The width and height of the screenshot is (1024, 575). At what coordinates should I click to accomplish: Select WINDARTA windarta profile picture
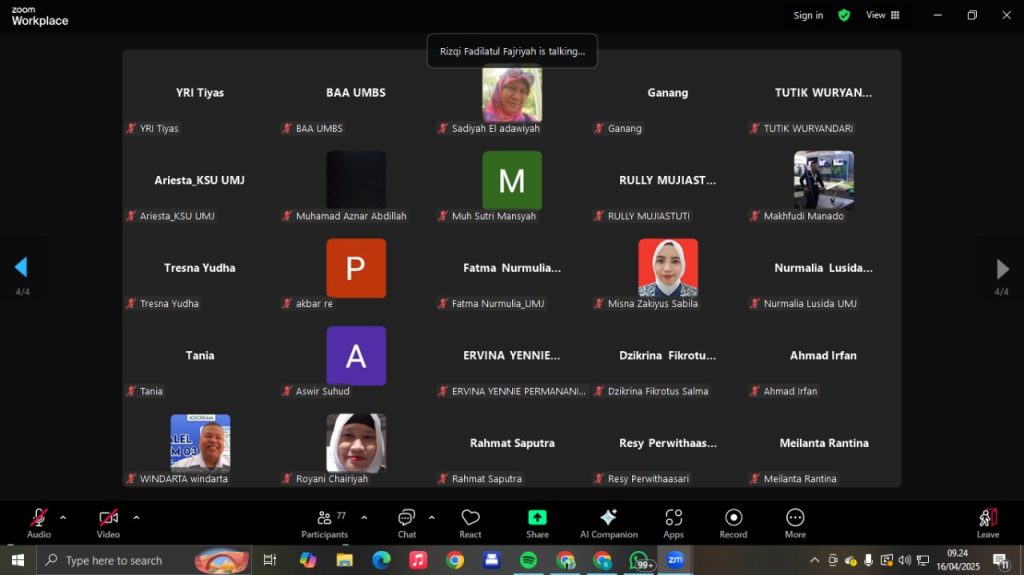point(200,442)
